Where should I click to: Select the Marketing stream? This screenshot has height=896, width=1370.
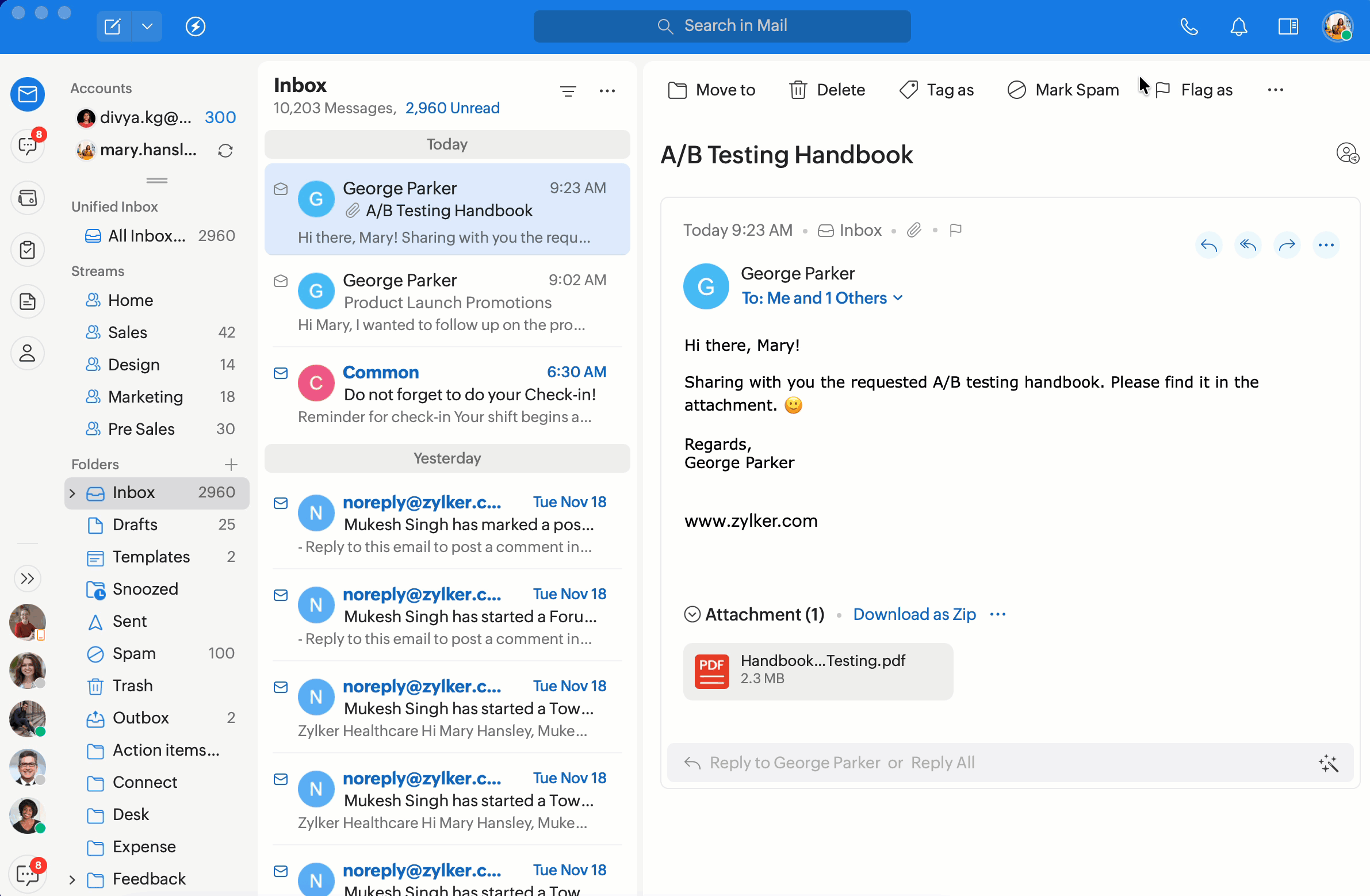(145, 396)
